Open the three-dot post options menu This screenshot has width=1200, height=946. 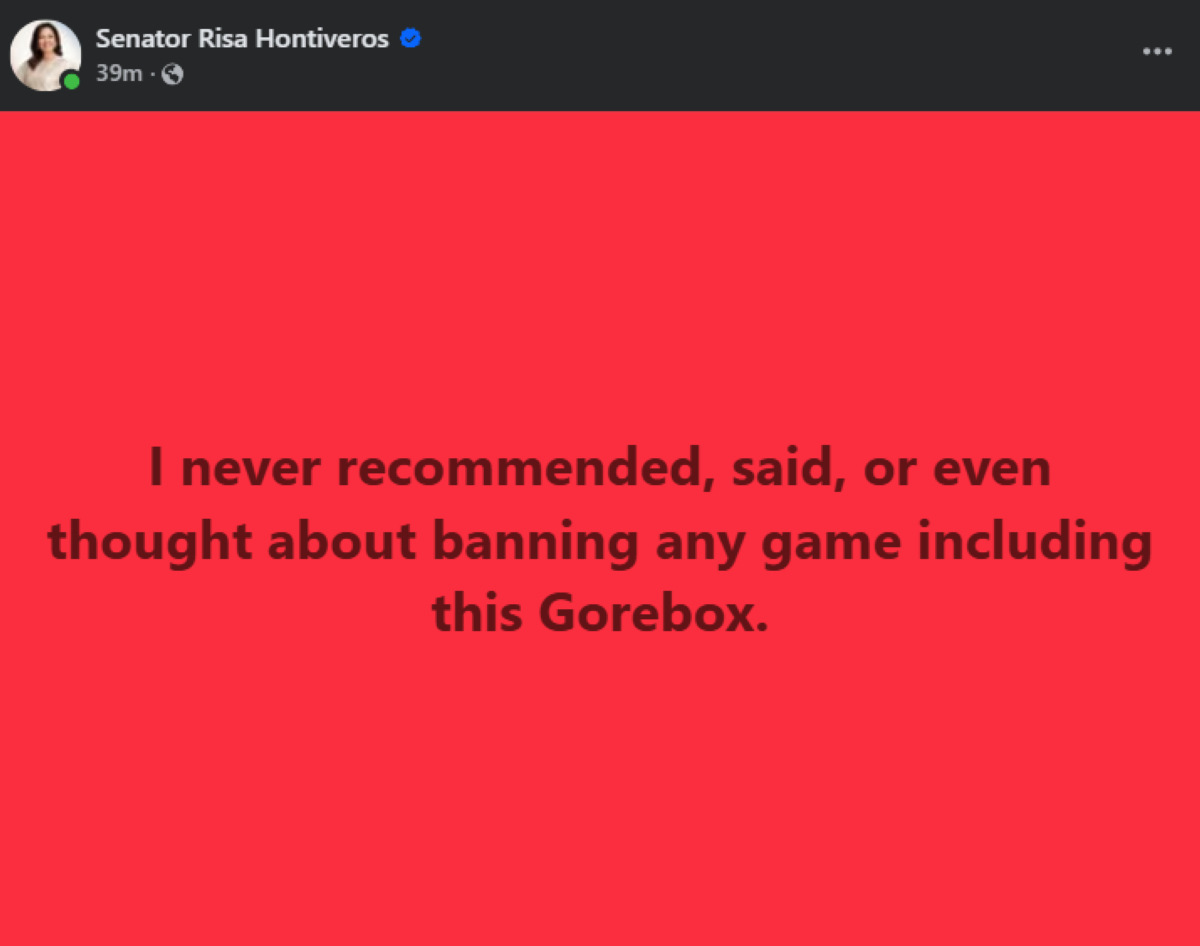1157,51
